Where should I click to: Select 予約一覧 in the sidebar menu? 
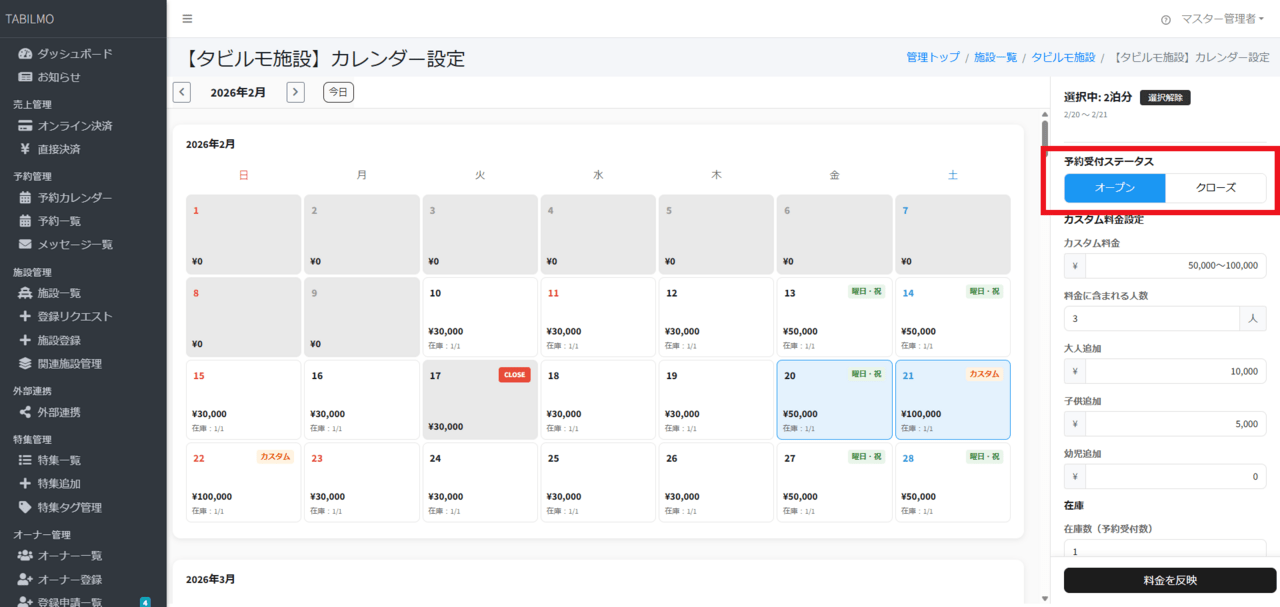tap(60, 220)
